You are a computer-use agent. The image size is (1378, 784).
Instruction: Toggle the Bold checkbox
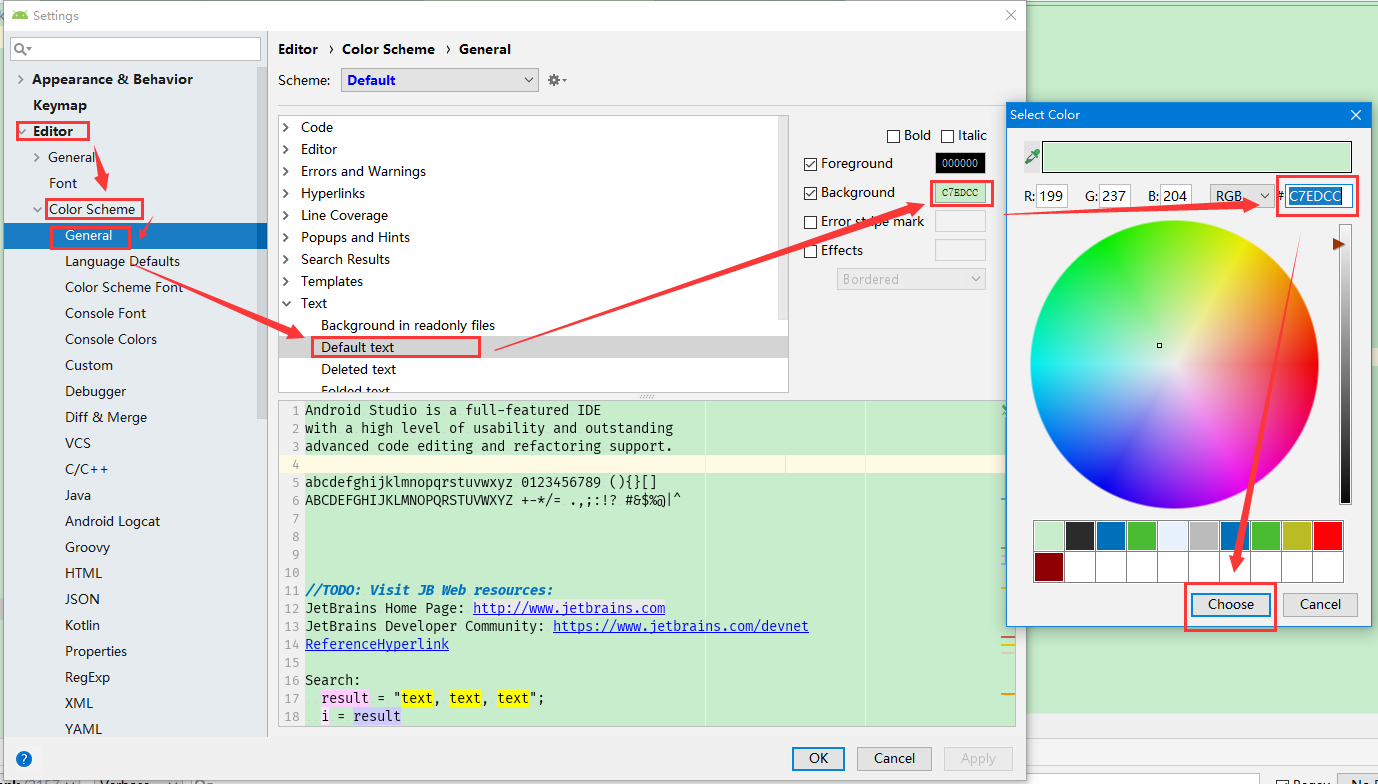(x=894, y=136)
